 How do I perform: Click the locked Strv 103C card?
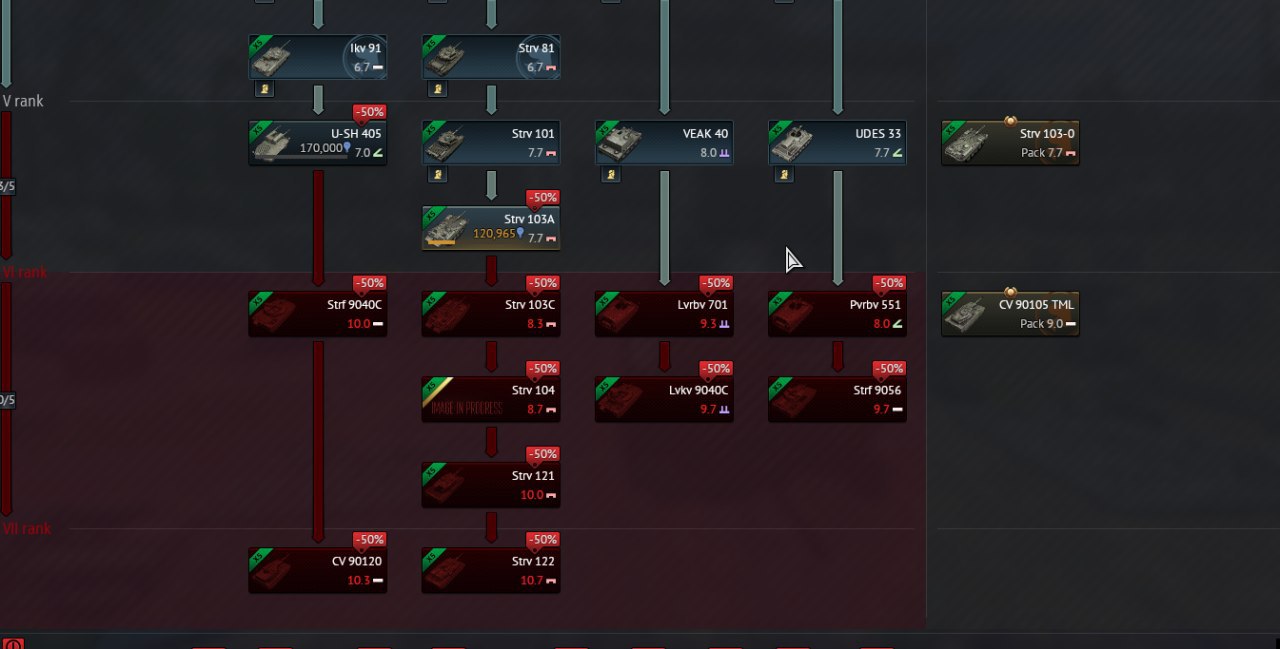click(491, 314)
